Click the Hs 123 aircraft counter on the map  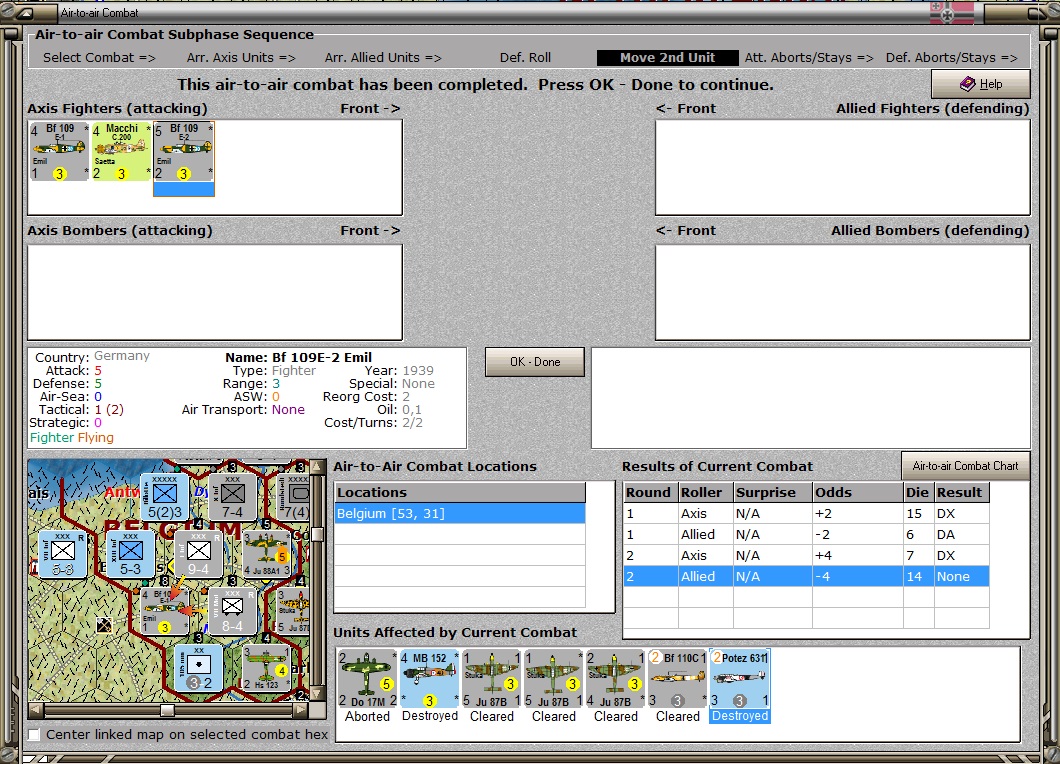point(266,668)
